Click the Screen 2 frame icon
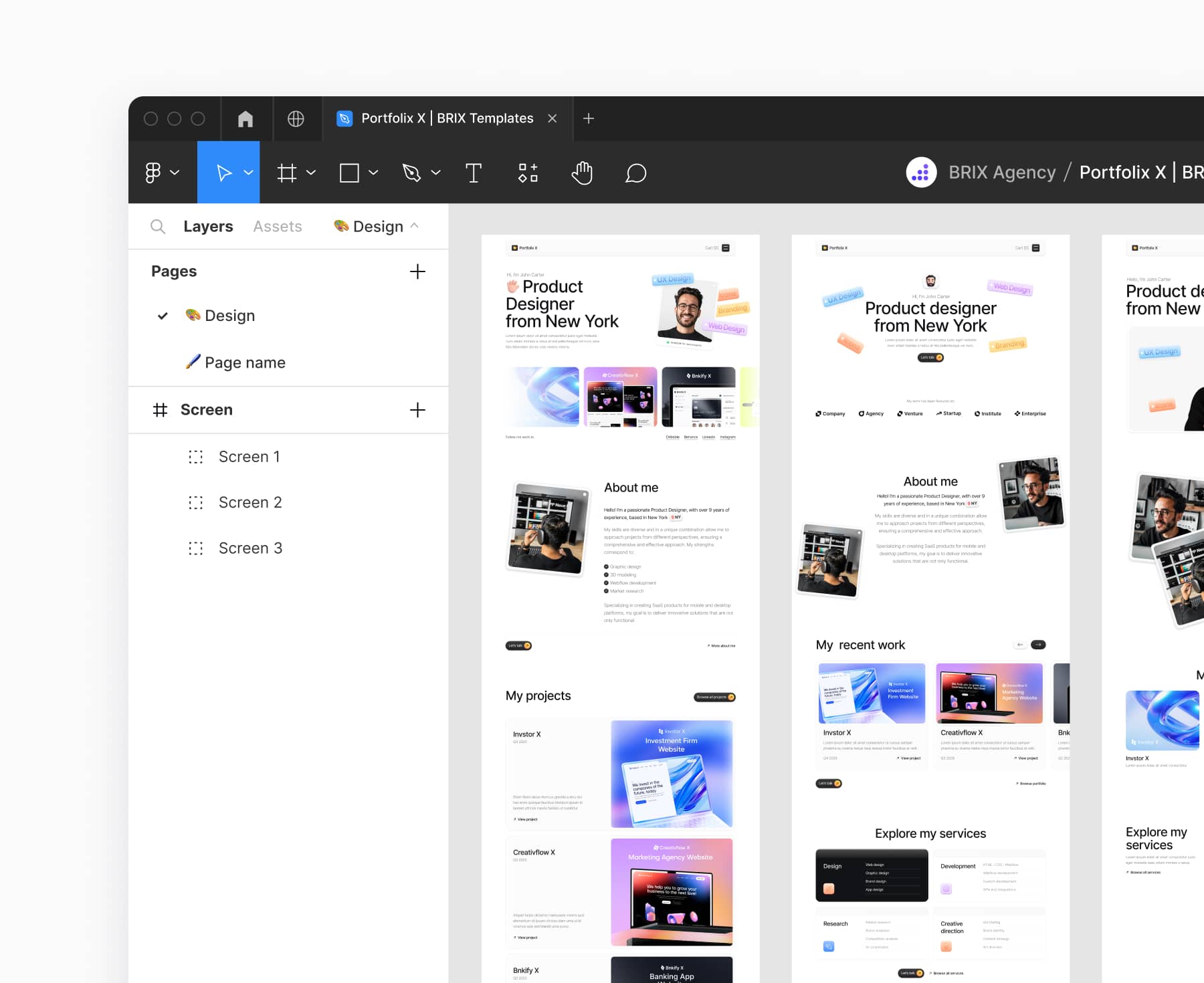The height and width of the screenshot is (983, 1204). tap(195, 502)
